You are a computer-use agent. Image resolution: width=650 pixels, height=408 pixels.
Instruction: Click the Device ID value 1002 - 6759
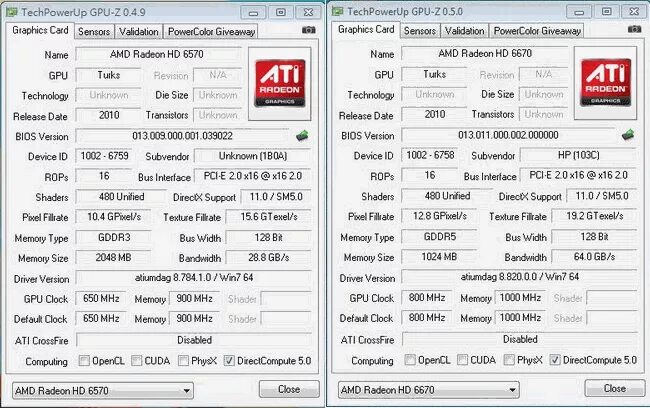(x=104, y=156)
